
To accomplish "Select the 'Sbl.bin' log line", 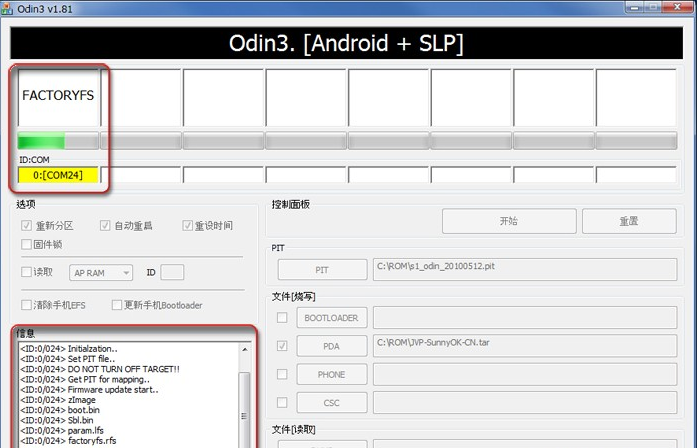I will 57,420.
